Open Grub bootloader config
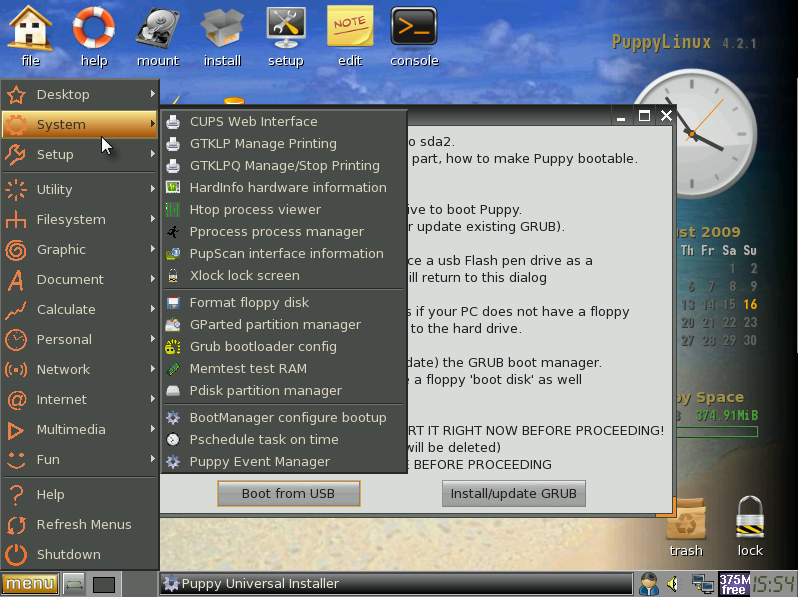The image size is (798, 597). [284, 347]
